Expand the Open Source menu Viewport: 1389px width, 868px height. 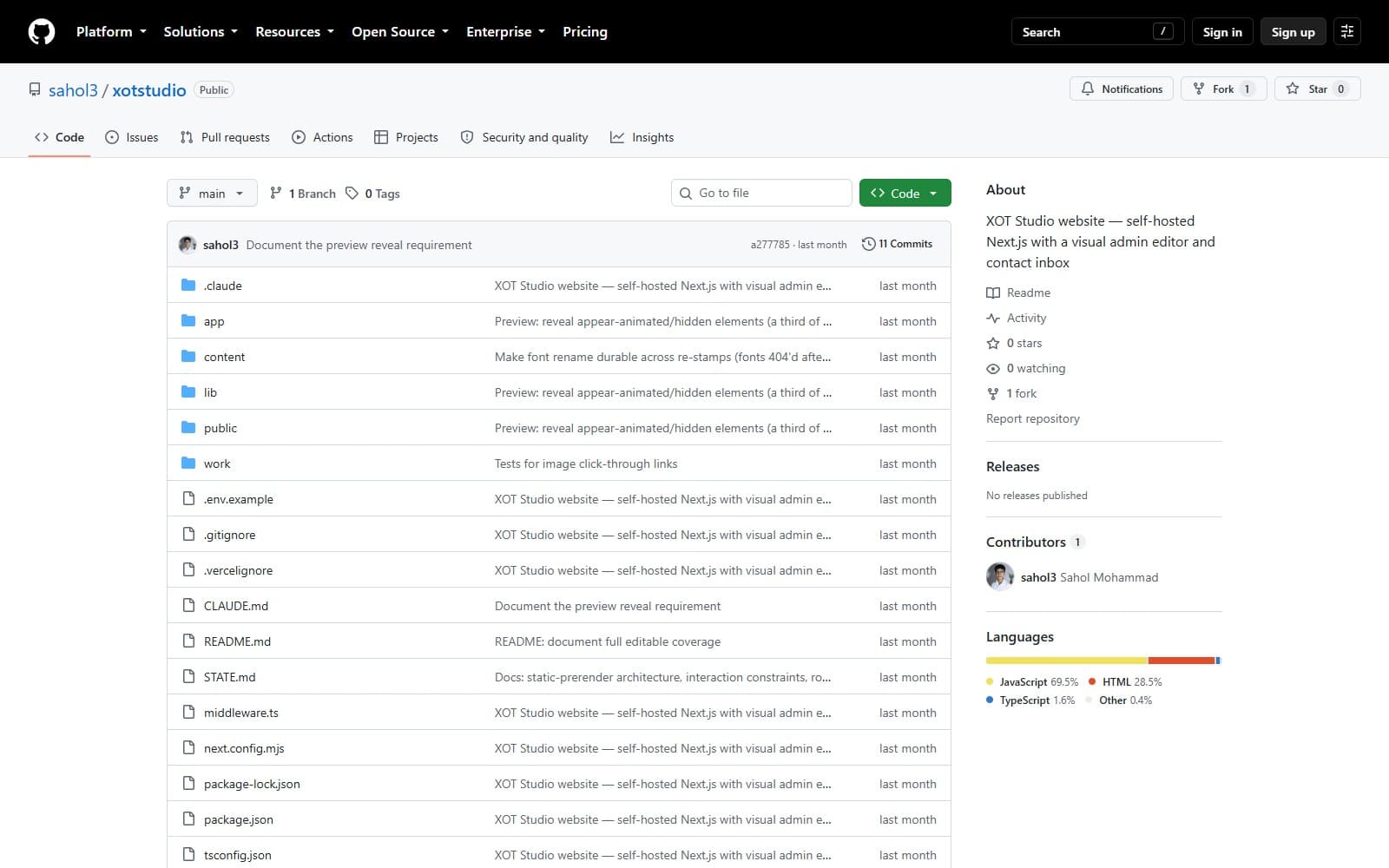click(400, 32)
